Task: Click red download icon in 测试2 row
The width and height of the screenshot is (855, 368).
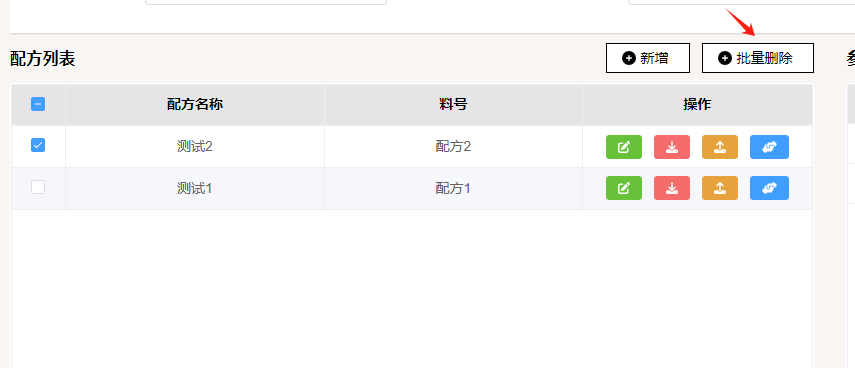Action: 672,147
